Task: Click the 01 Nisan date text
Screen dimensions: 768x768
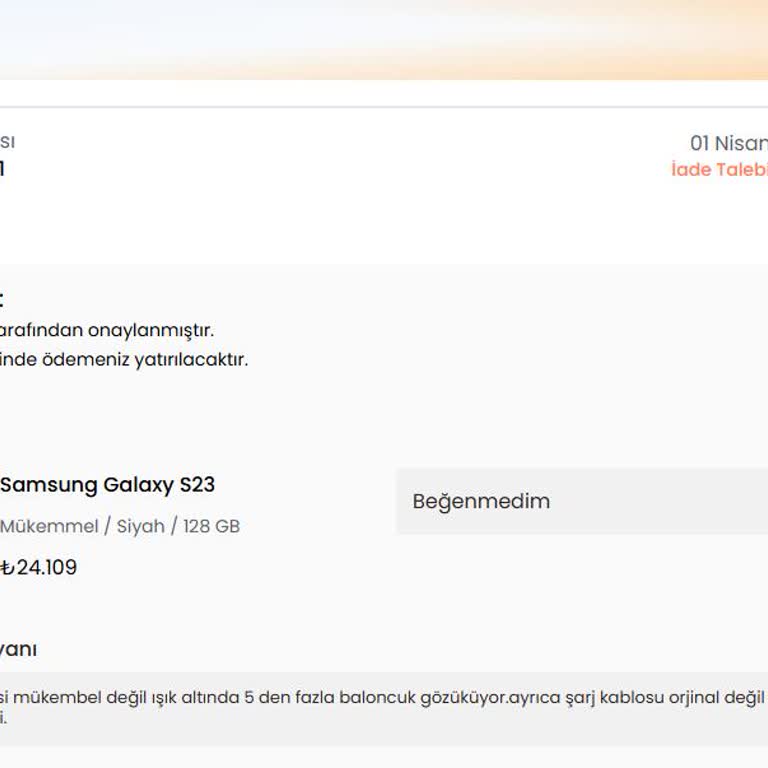Action: pos(729,144)
